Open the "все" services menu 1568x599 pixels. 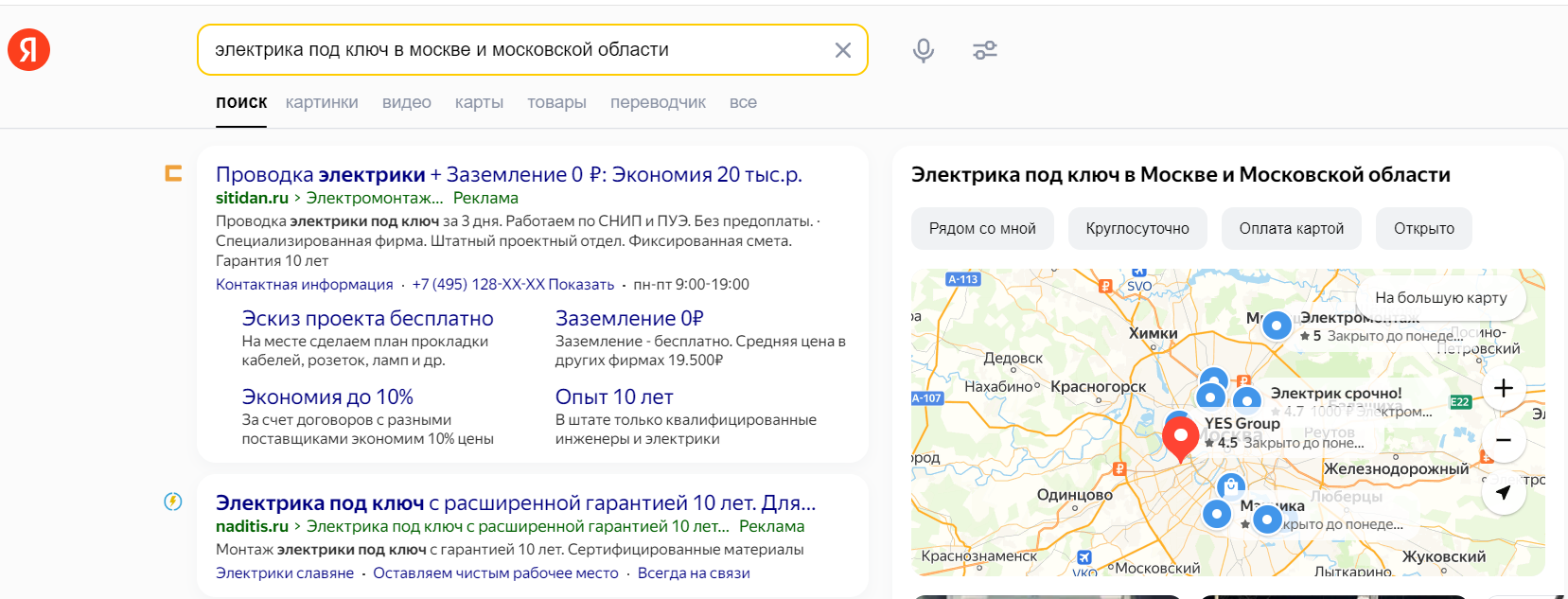743,102
